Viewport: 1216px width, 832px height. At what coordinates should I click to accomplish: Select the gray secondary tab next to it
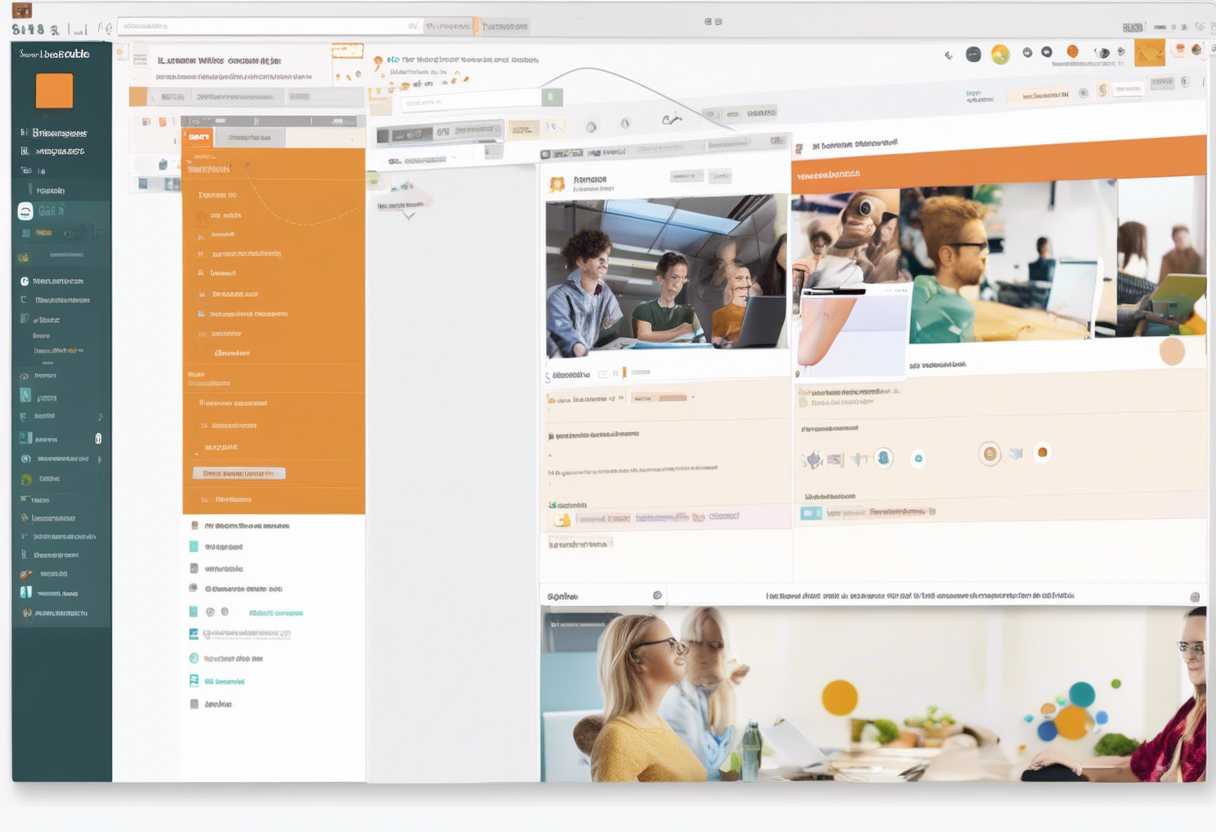click(252, 137)
